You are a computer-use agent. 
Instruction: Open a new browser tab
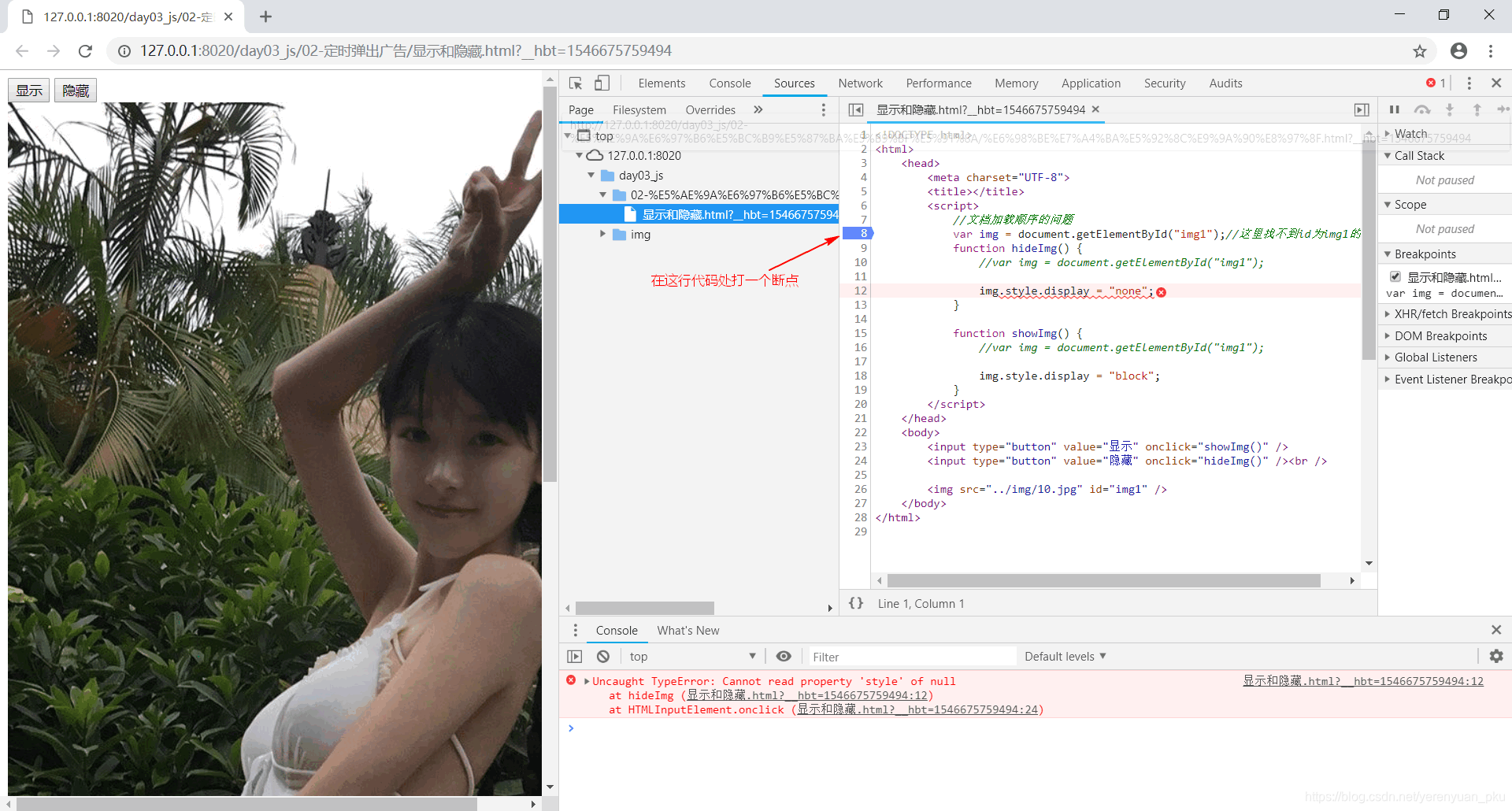click(x=265, y=17)
